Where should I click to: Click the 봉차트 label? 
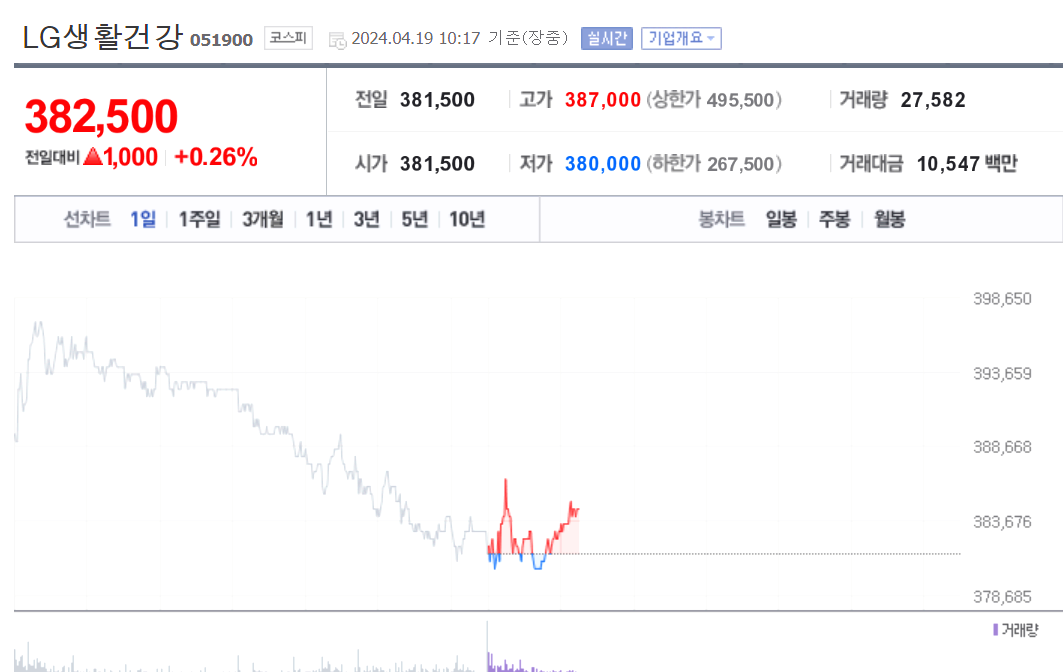tap(721, 219)
